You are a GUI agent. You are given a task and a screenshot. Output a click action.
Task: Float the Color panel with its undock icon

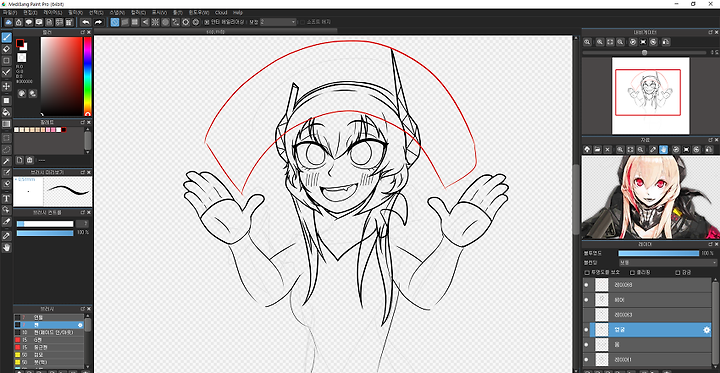point(83,32)
